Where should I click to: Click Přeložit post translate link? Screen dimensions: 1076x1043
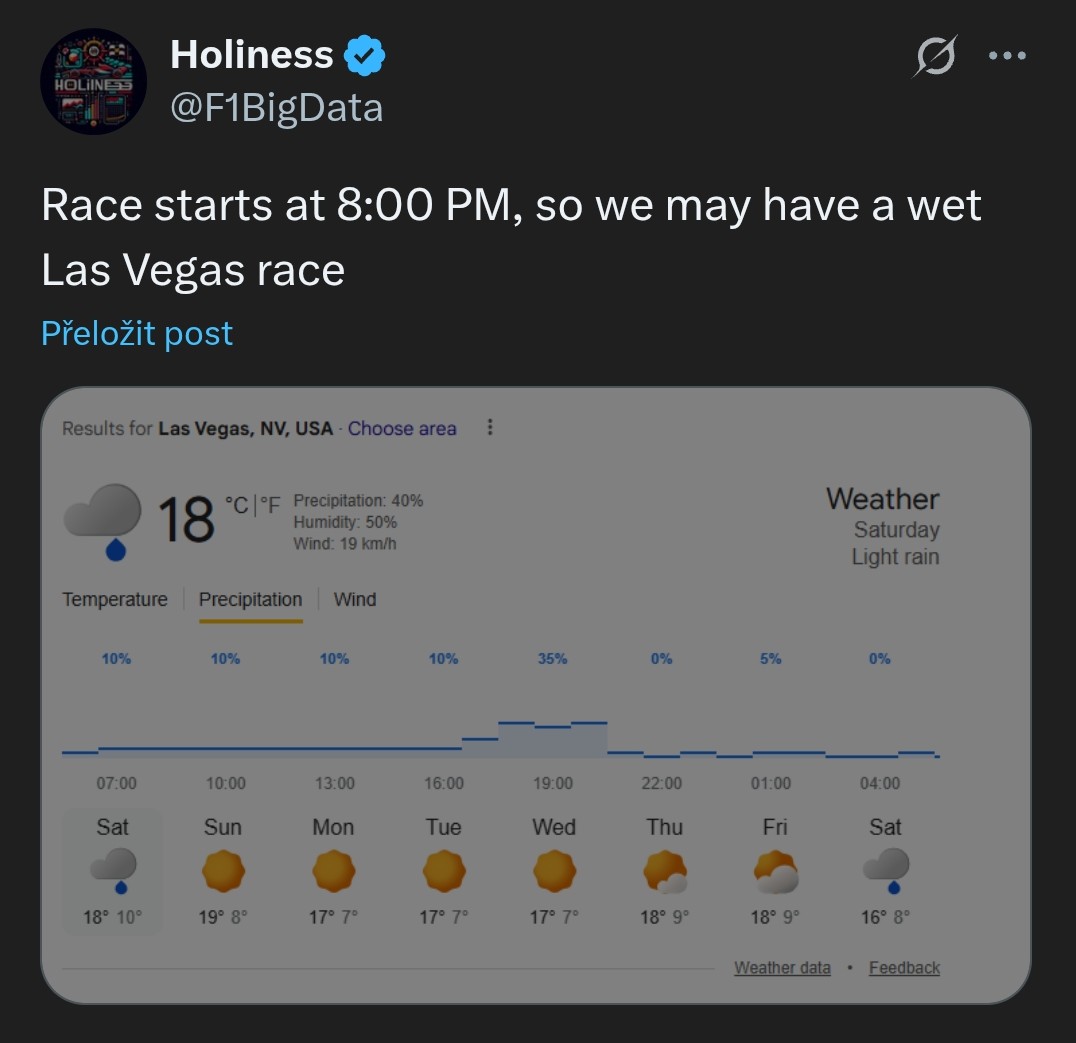click(137, 333)
